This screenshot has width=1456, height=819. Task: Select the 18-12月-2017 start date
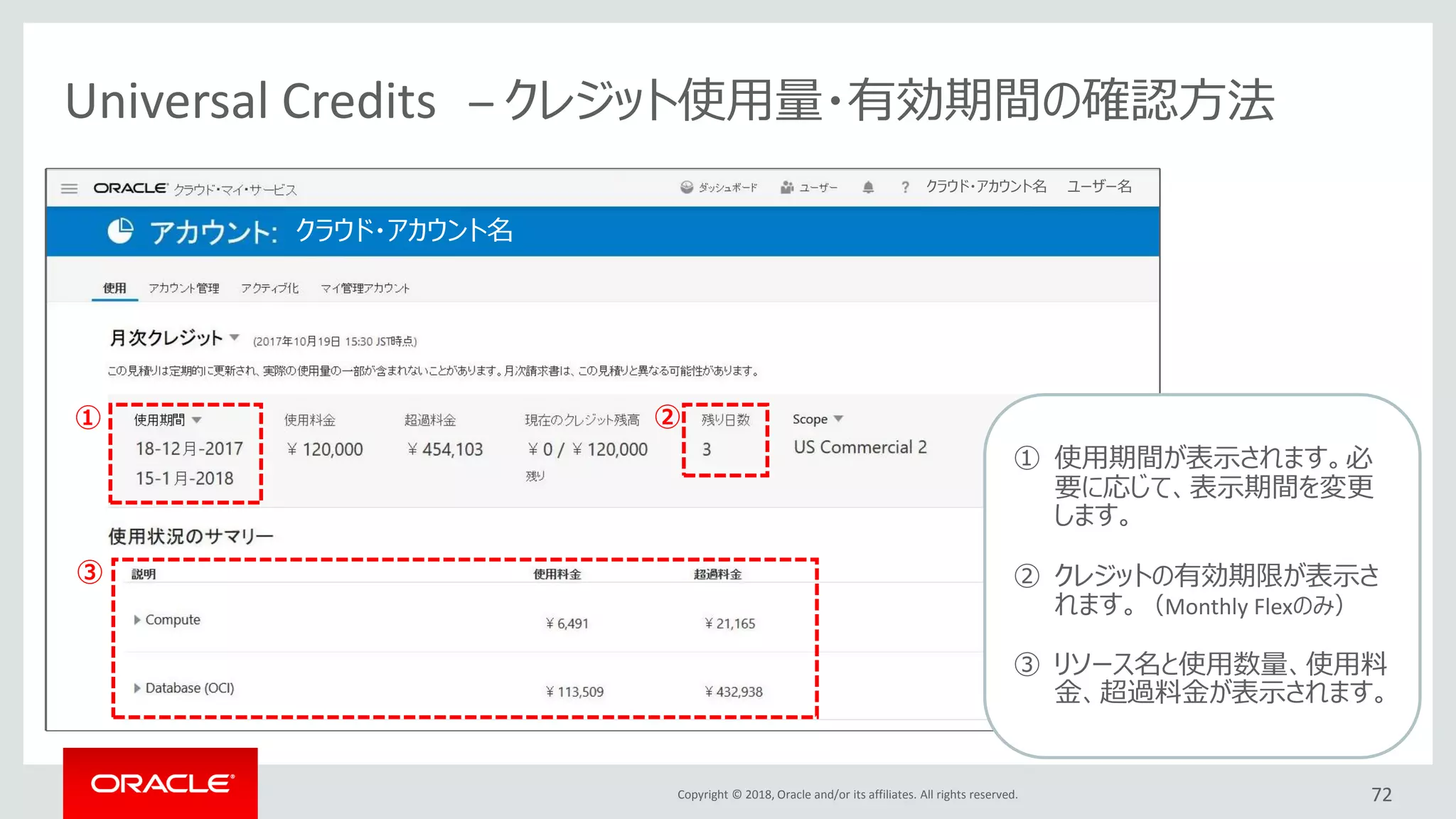[189, 449]
